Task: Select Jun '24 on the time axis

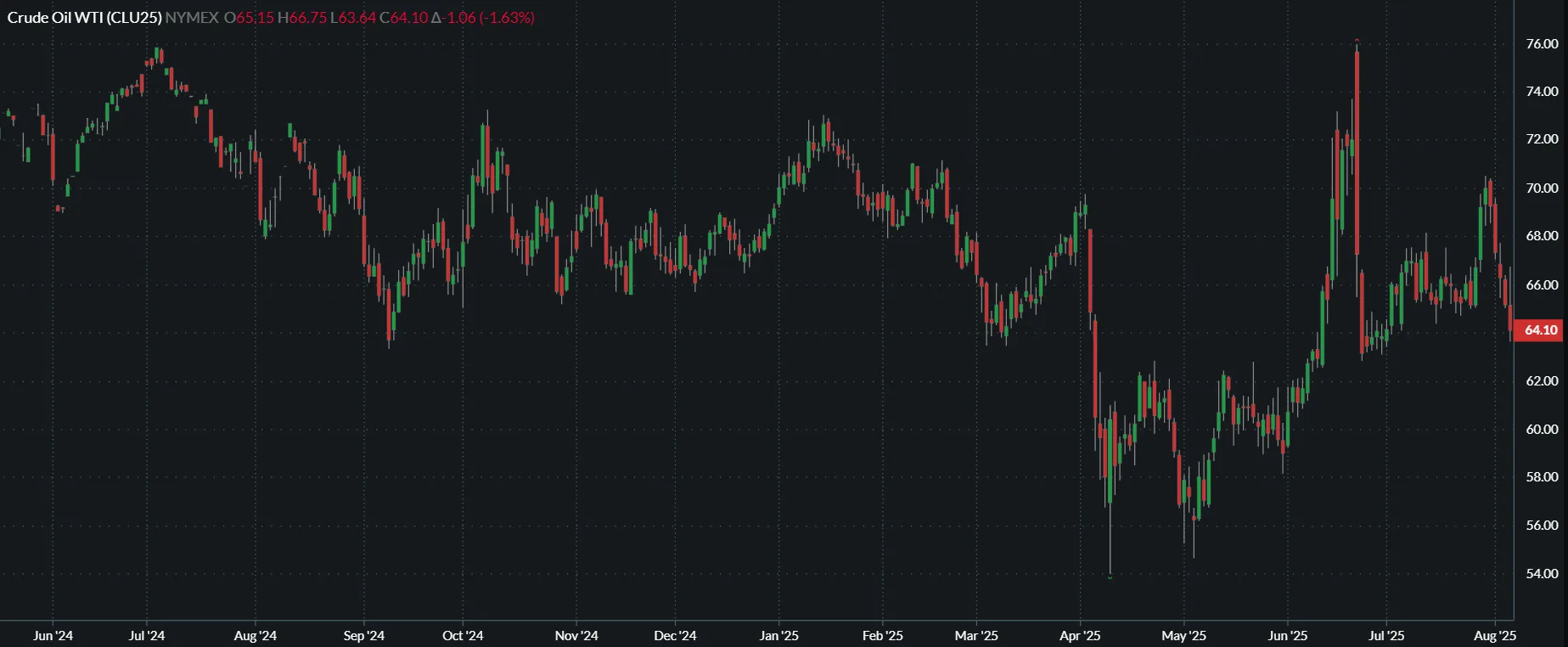Action: coord(53,635)
